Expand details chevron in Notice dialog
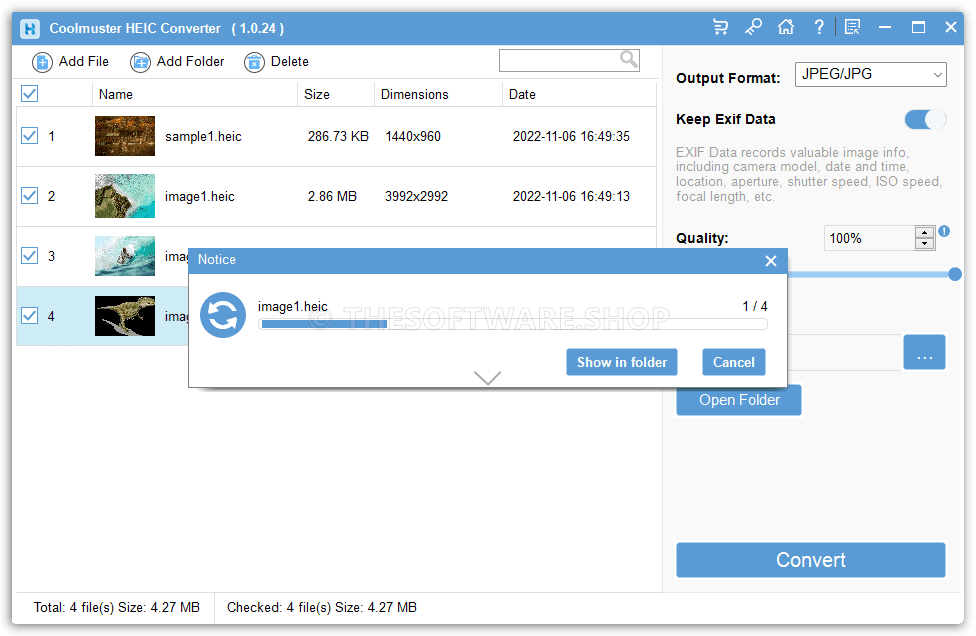The image size is (976, 636). pyautogui.click(x=487, y=378)
